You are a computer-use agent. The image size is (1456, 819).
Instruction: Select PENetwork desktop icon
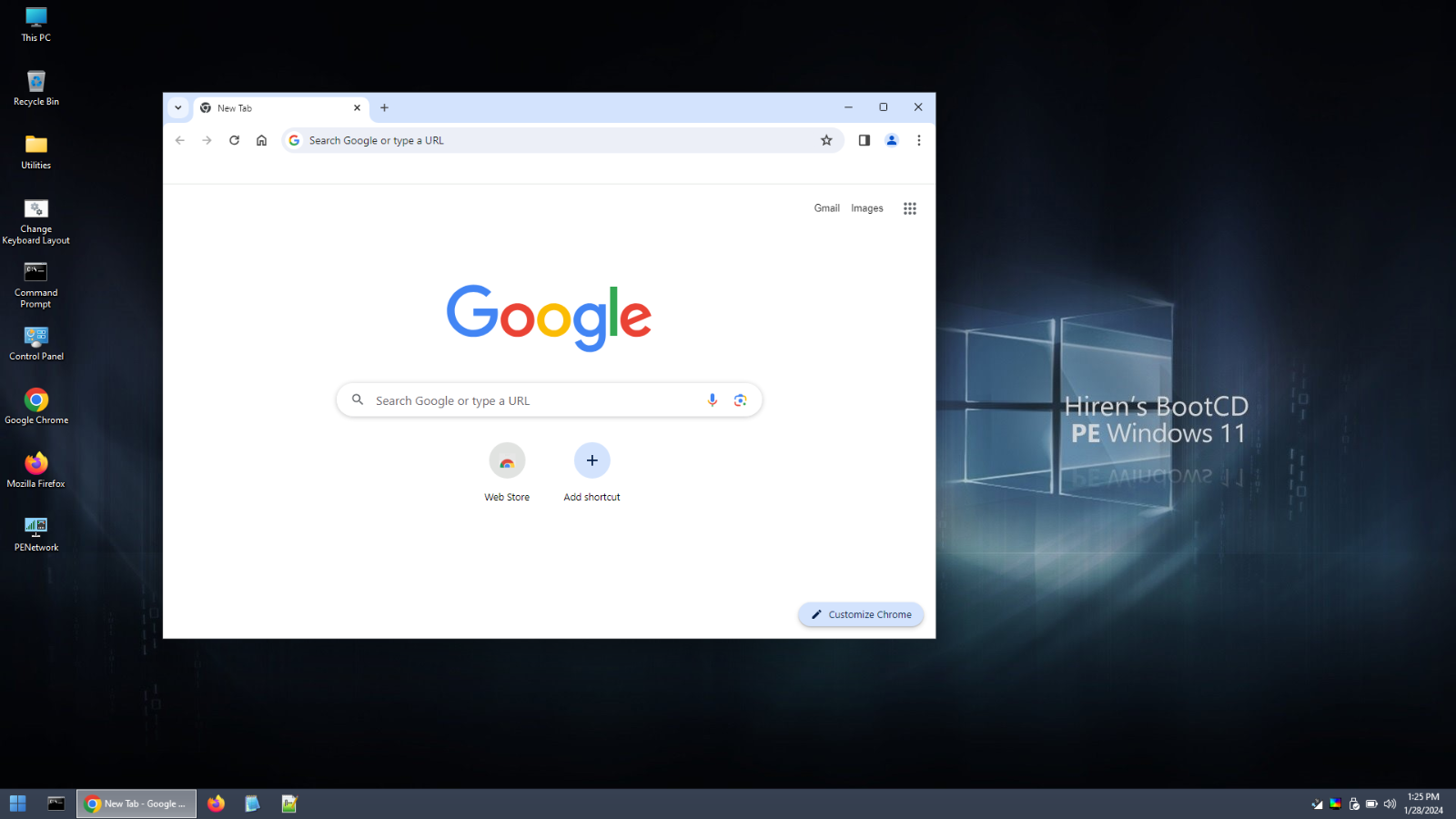(36, 534)
